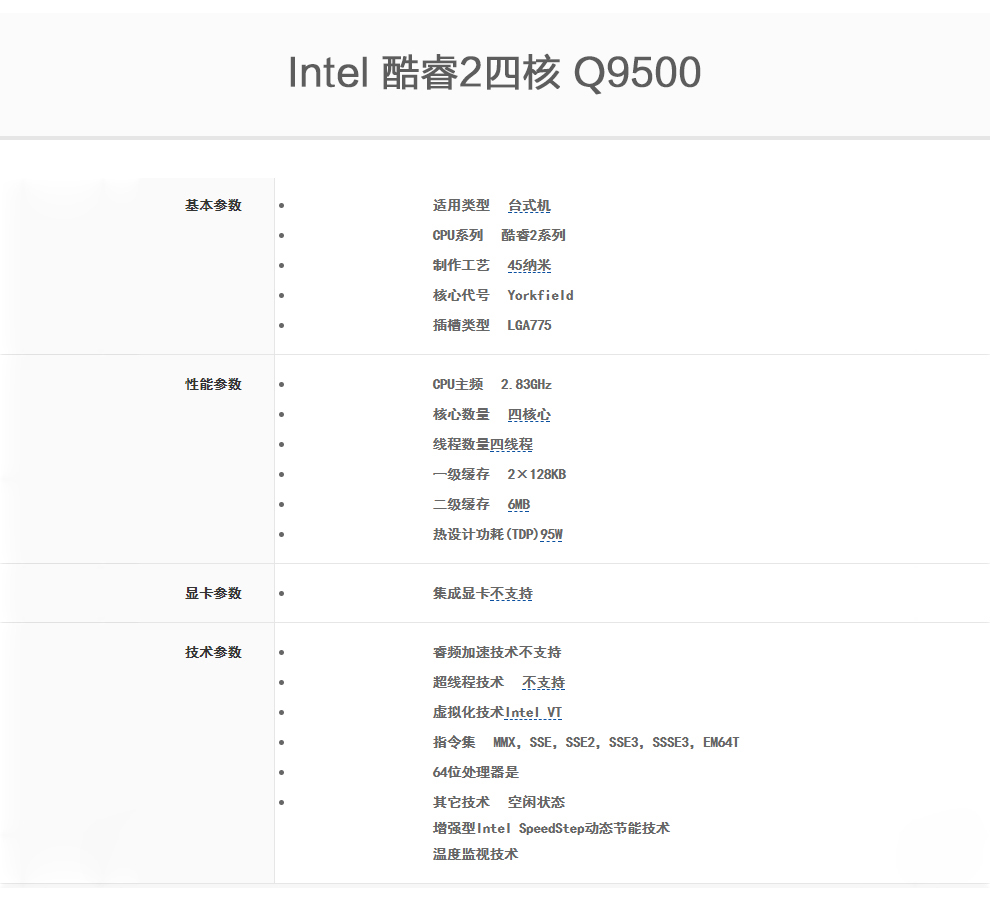Image resolution: width=990 pixels, height=913 pixels.
Task: Click the 核心数量 label
Action: click(461, 415)
